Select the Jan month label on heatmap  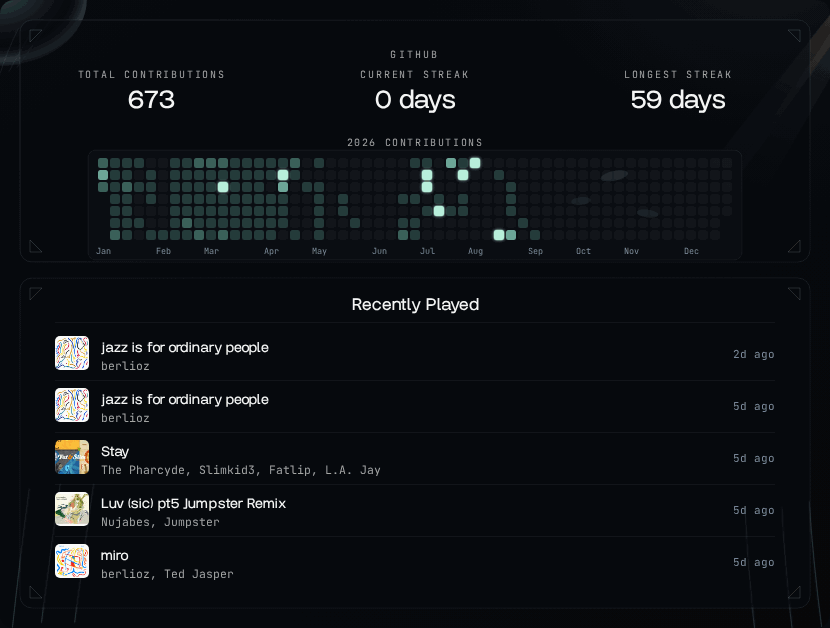pos(104,251)
